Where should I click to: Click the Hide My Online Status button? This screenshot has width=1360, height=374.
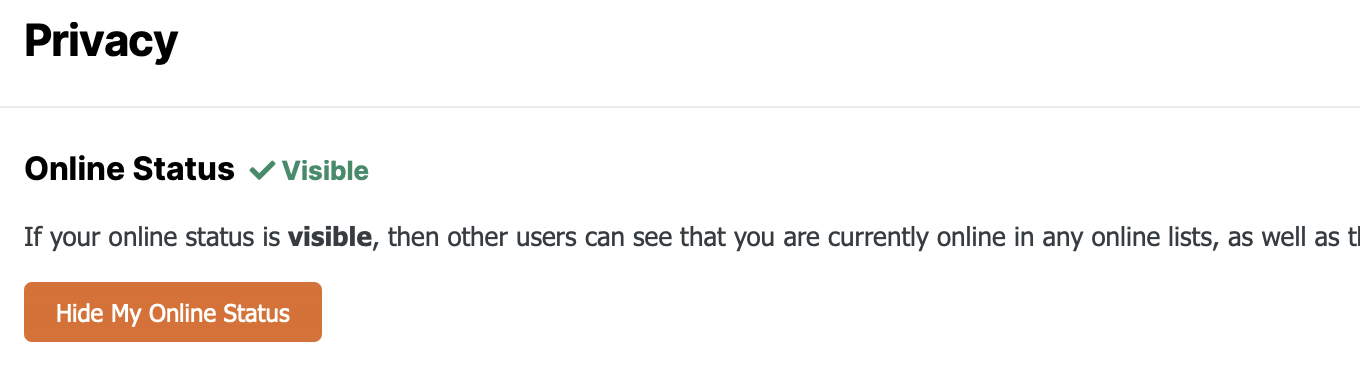click(x=173, y=312)
